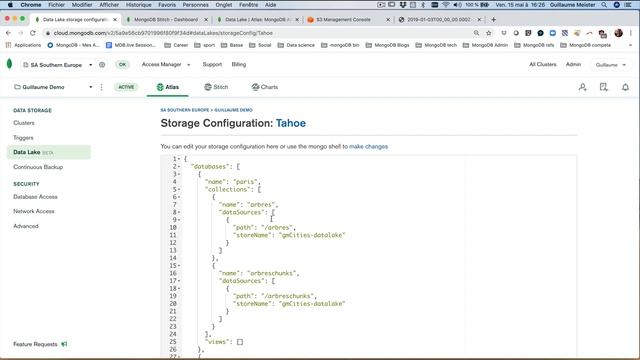Open a new Chrome tab

[x=493, y=19]
